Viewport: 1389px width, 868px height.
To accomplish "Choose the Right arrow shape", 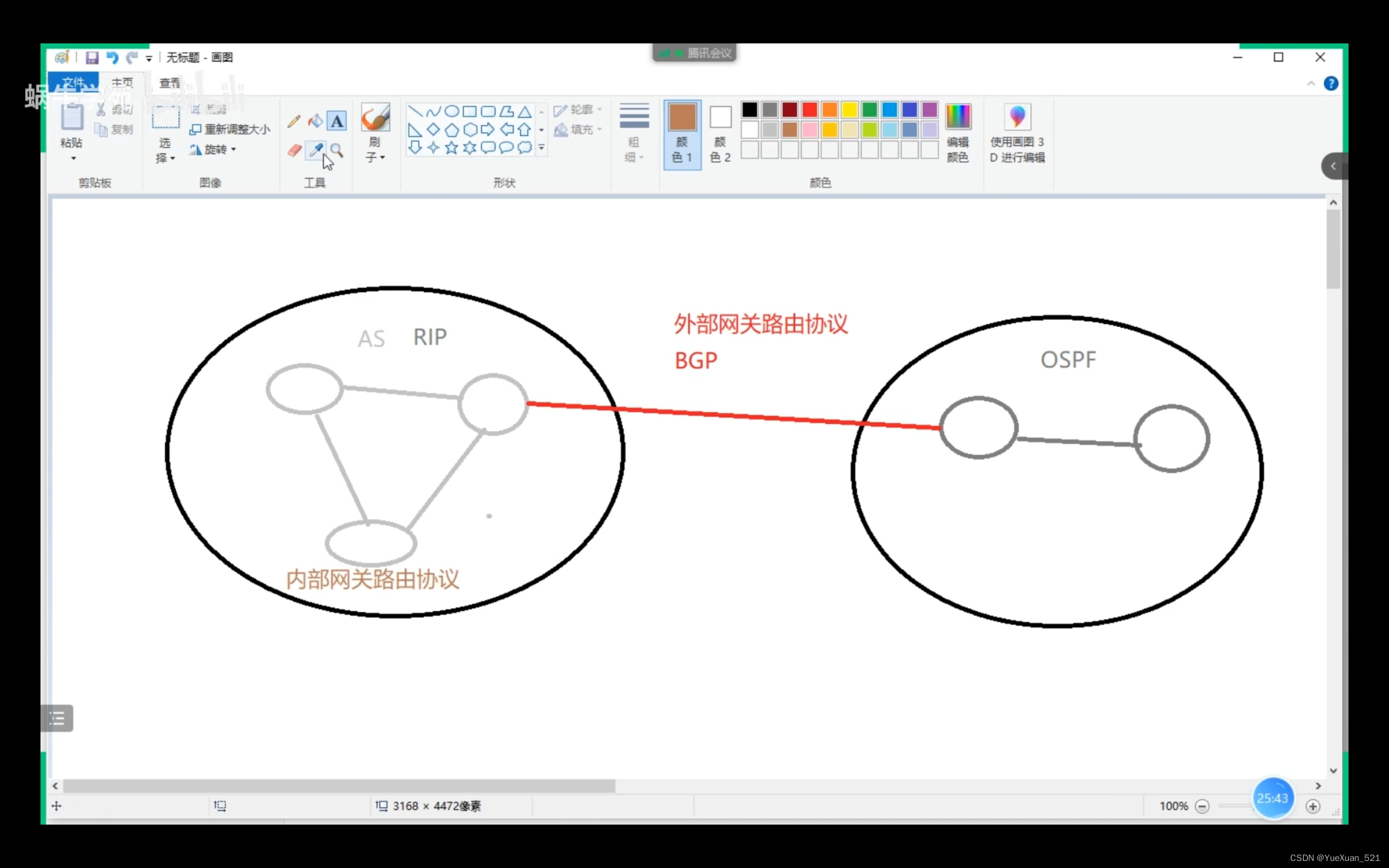I will click(x=488, y=130).
